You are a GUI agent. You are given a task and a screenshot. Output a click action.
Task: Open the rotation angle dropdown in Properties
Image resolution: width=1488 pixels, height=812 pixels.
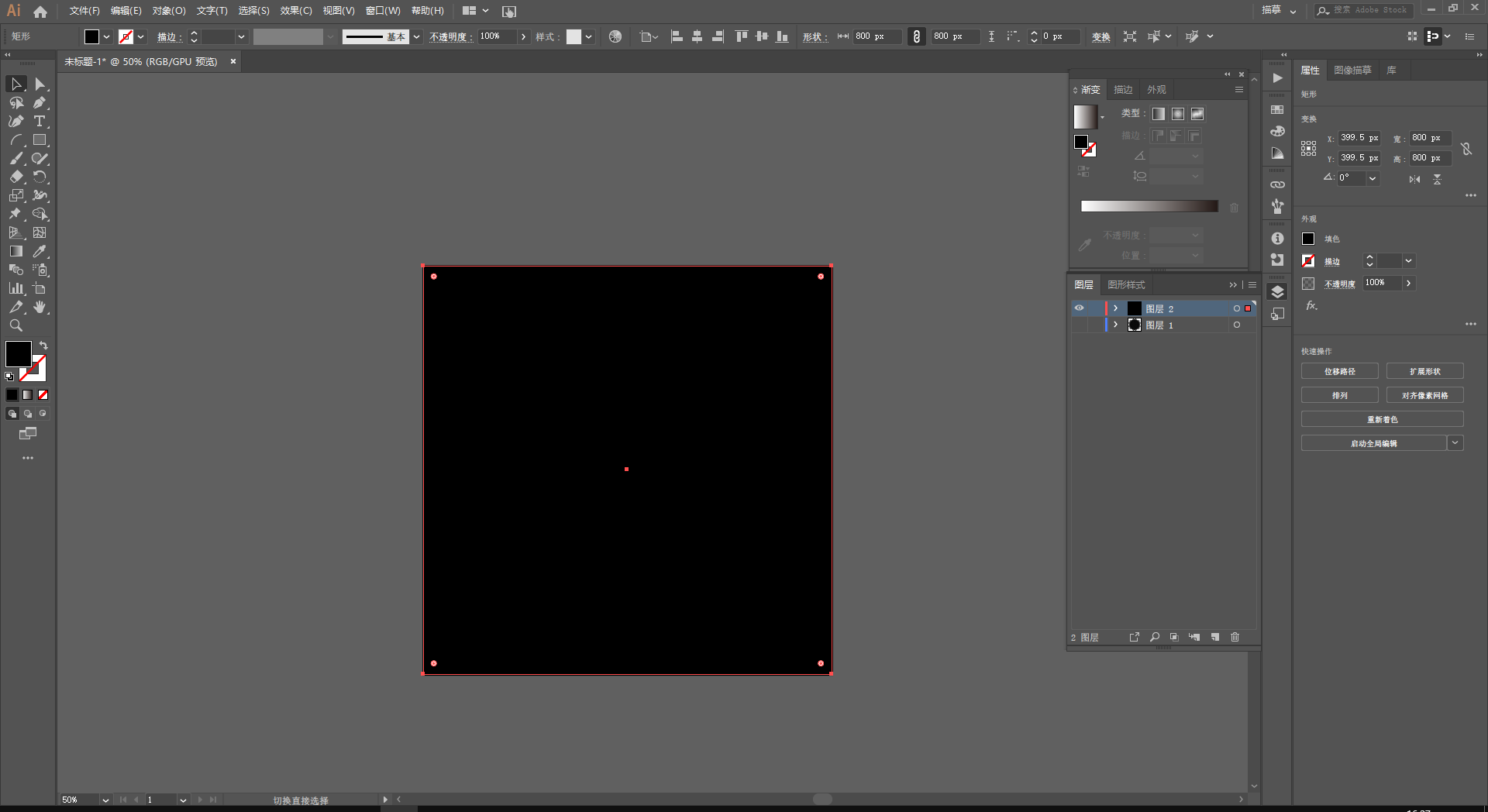(x=1373, y=178)
